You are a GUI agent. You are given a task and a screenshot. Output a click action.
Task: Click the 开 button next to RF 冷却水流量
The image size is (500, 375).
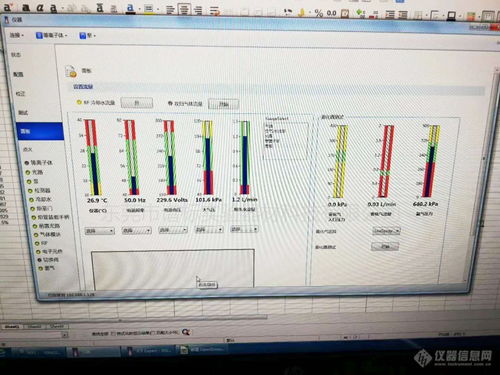[137, 103]
